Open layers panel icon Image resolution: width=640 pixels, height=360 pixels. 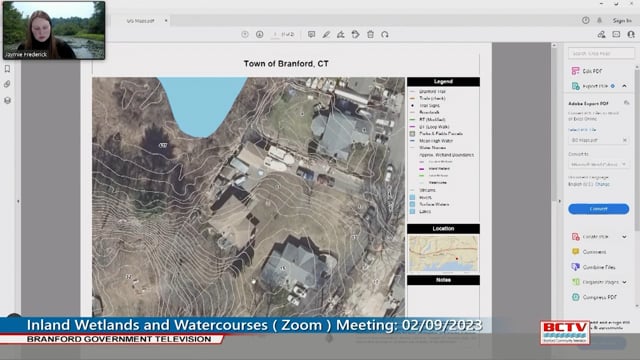pyautogui.click(x=7, y=100)
